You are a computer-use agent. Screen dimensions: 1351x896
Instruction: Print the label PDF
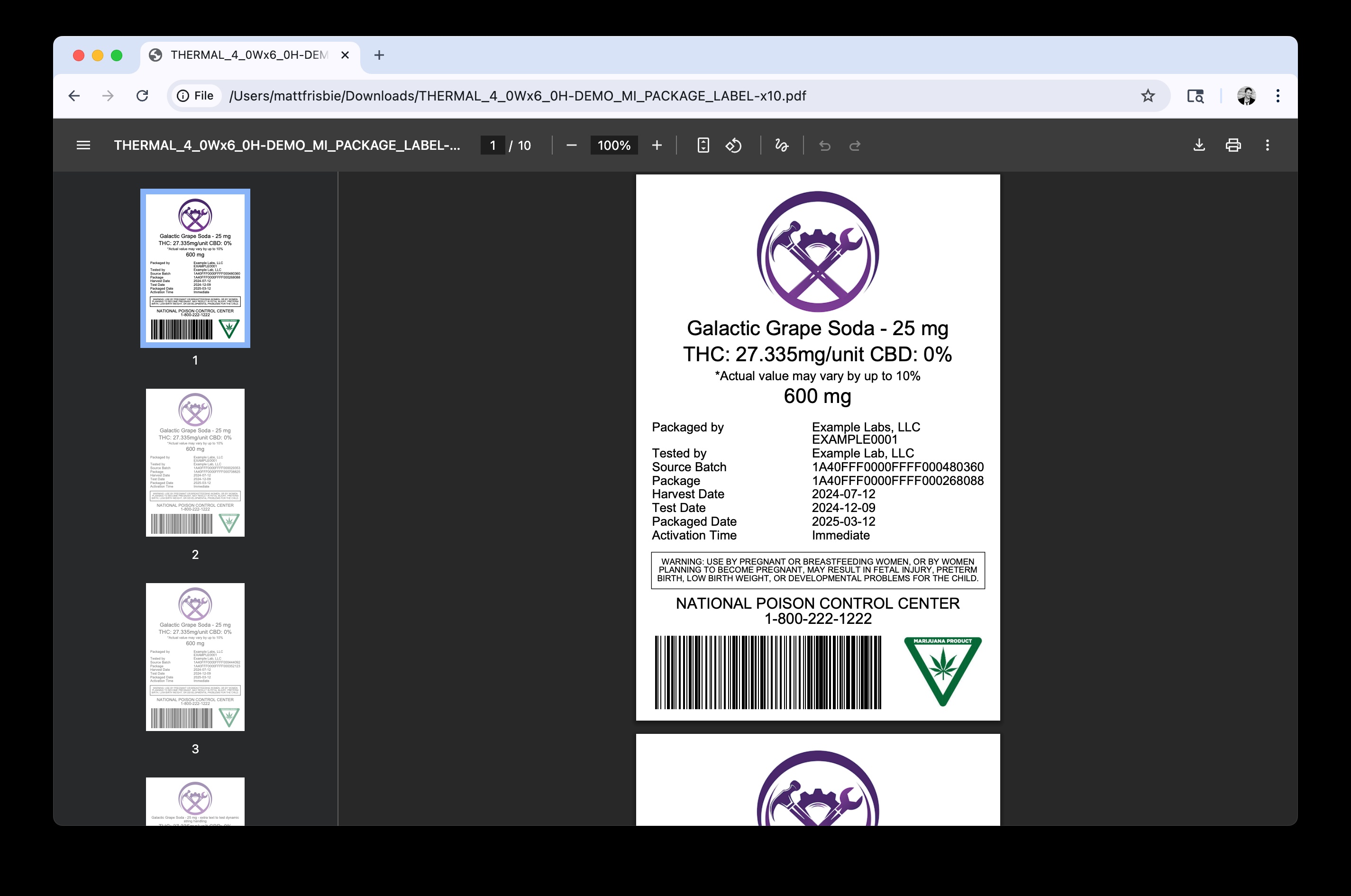coord(1233,145)
